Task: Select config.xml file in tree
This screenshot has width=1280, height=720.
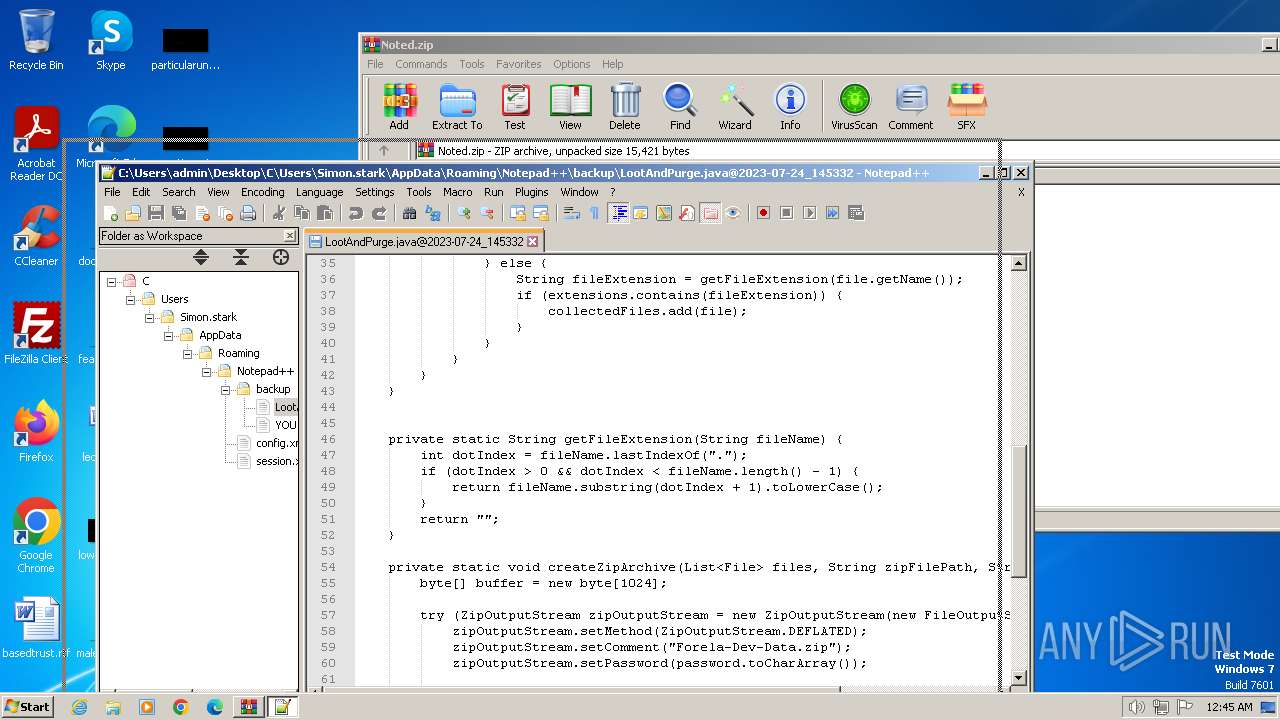Action: (x=269, y=443)
